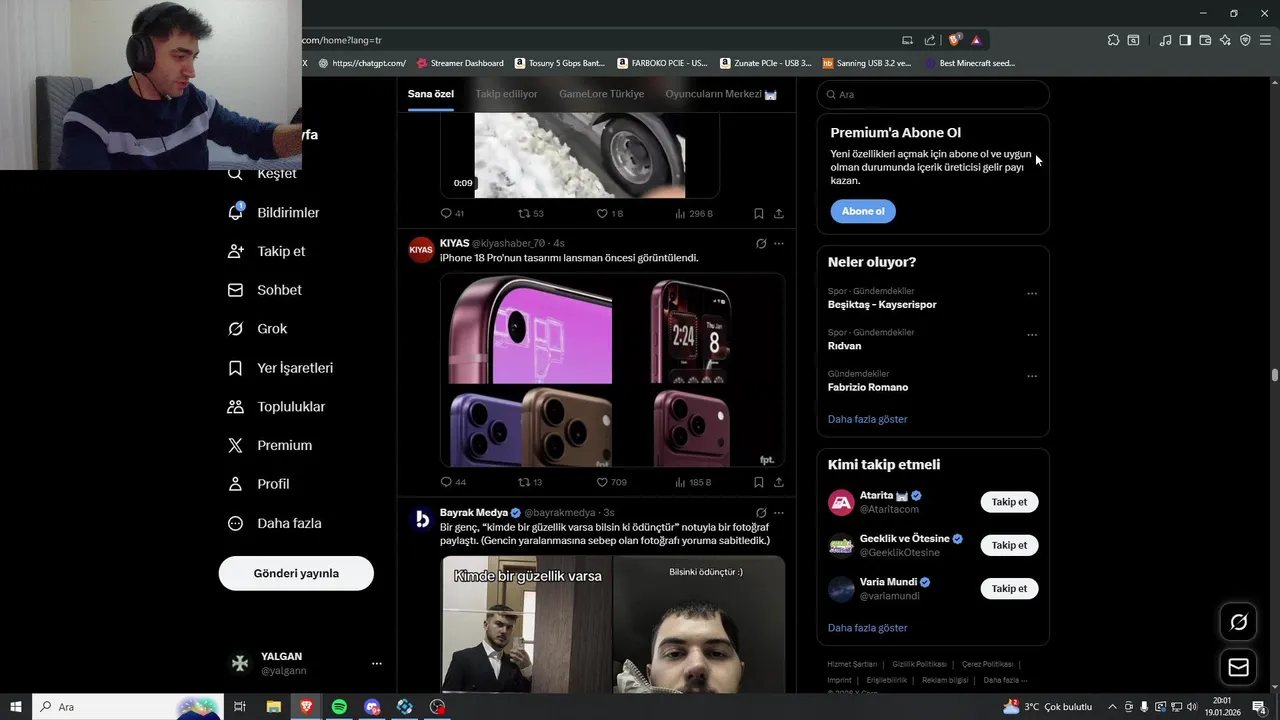Viewport: 1280px width, 720px height.
Task: Open Gizlilik Politikası footer link
Action: click(x=919, y=664)
